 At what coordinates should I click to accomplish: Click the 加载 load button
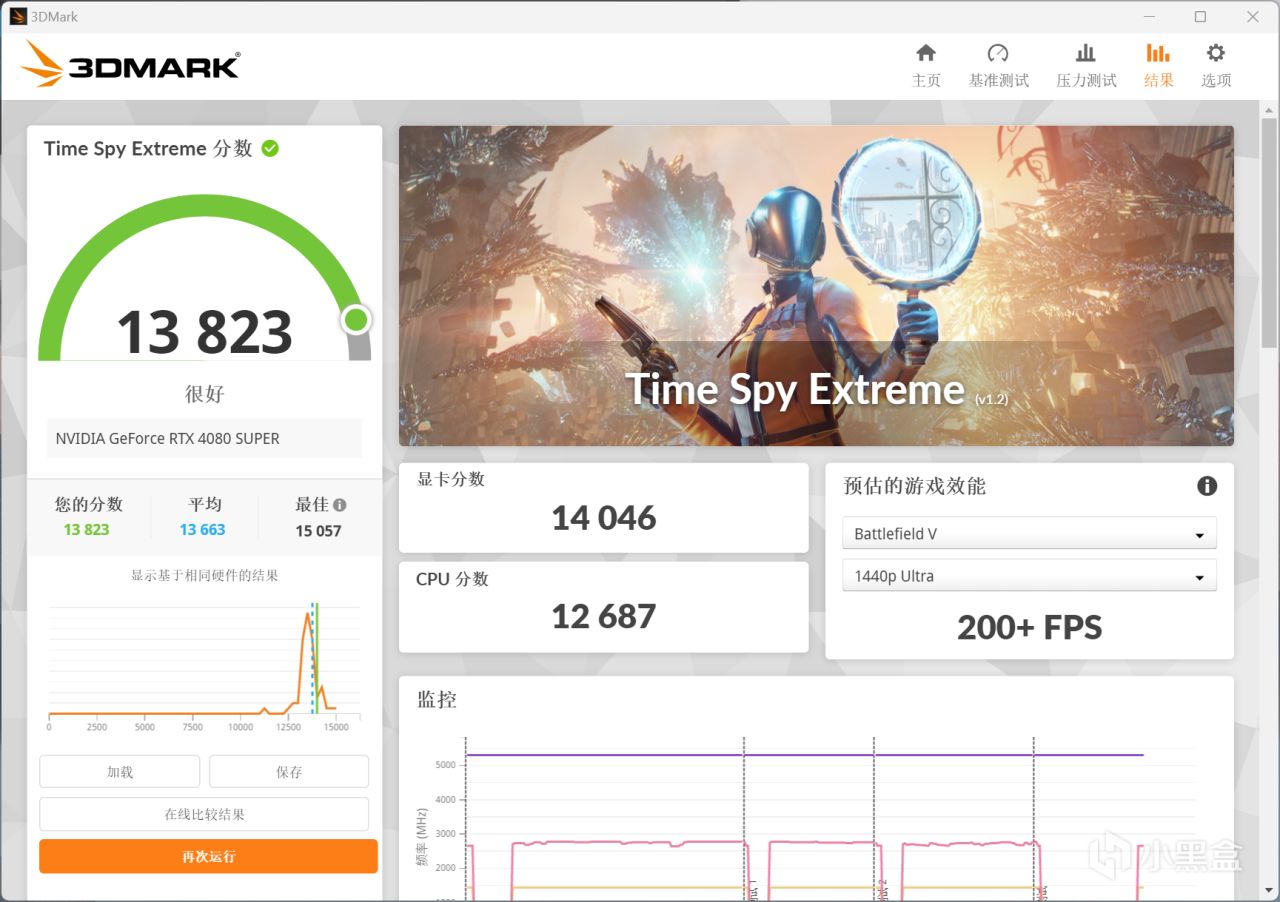(120, 771)
